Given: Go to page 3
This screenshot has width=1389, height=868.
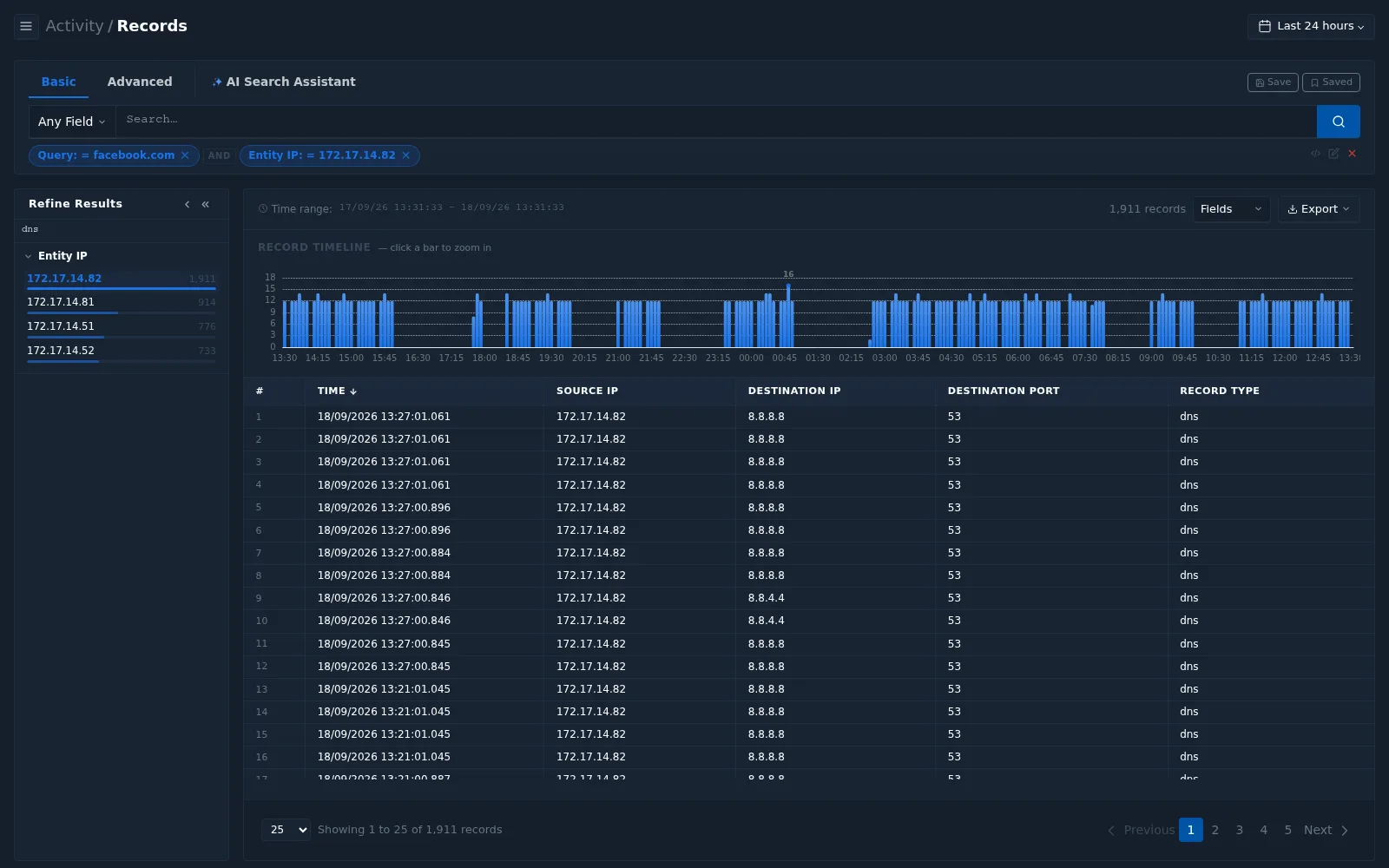Looking at the screenshot, I should (x=1240, y=830).
